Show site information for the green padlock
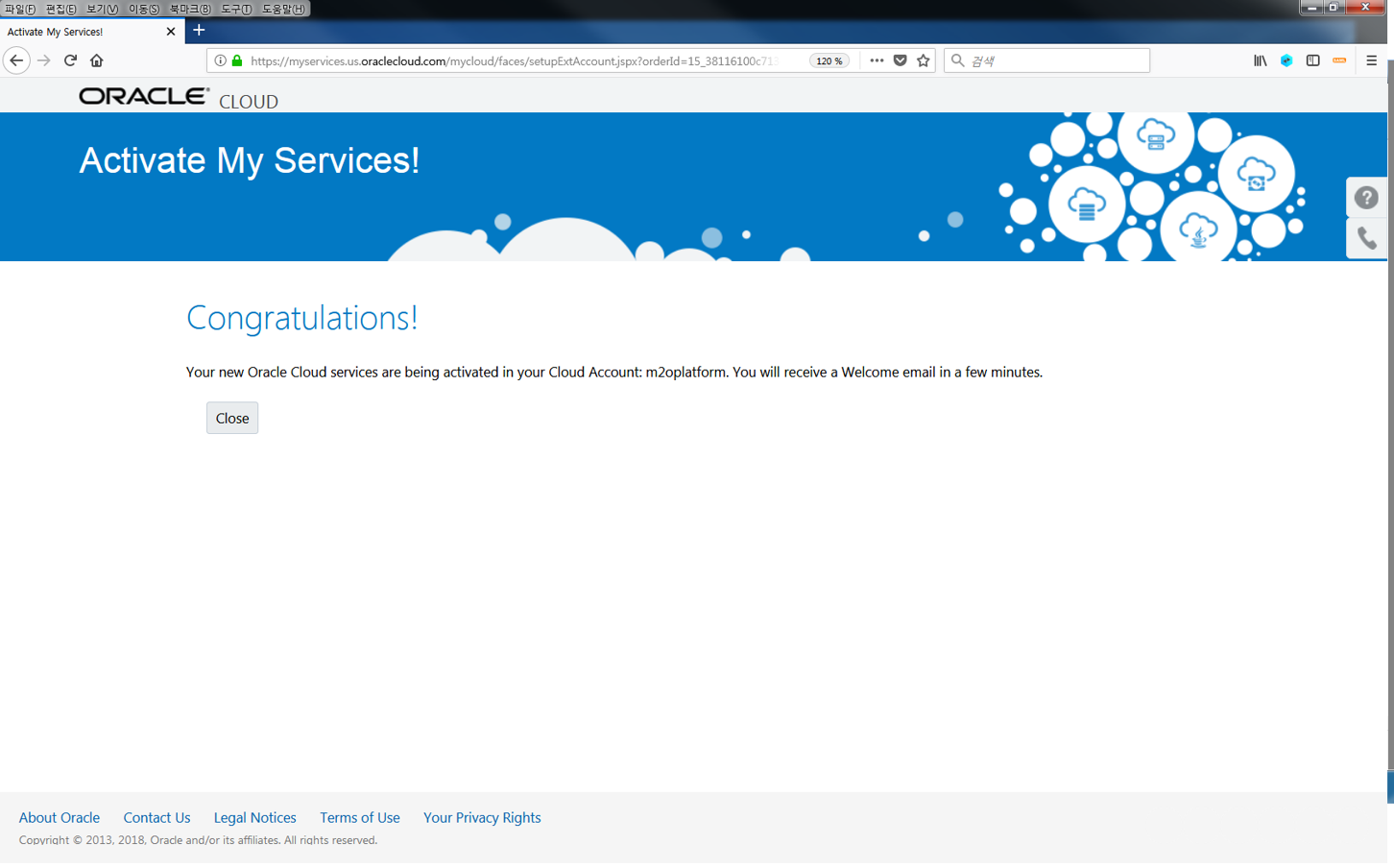The image size is (1394, 868). (237, 60)
